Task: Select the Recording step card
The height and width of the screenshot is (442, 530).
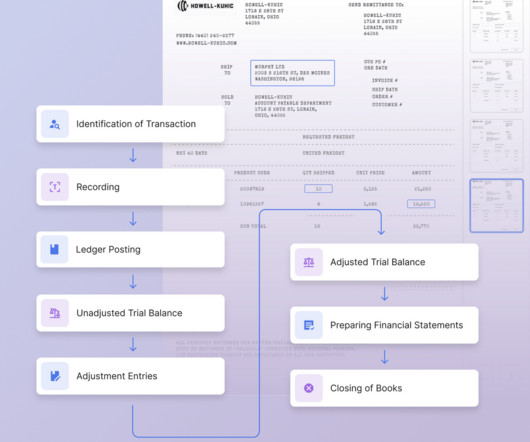Action: pos(130,187)
